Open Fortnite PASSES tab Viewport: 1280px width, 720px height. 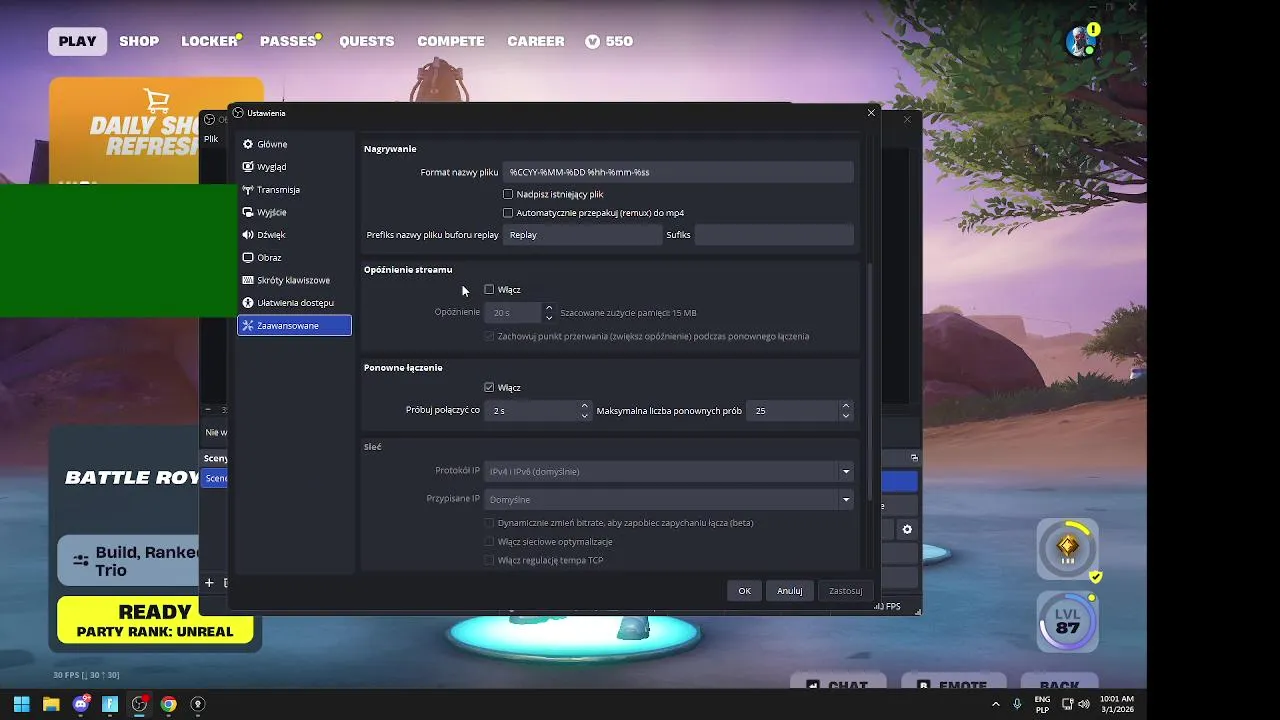pos(288,41)
